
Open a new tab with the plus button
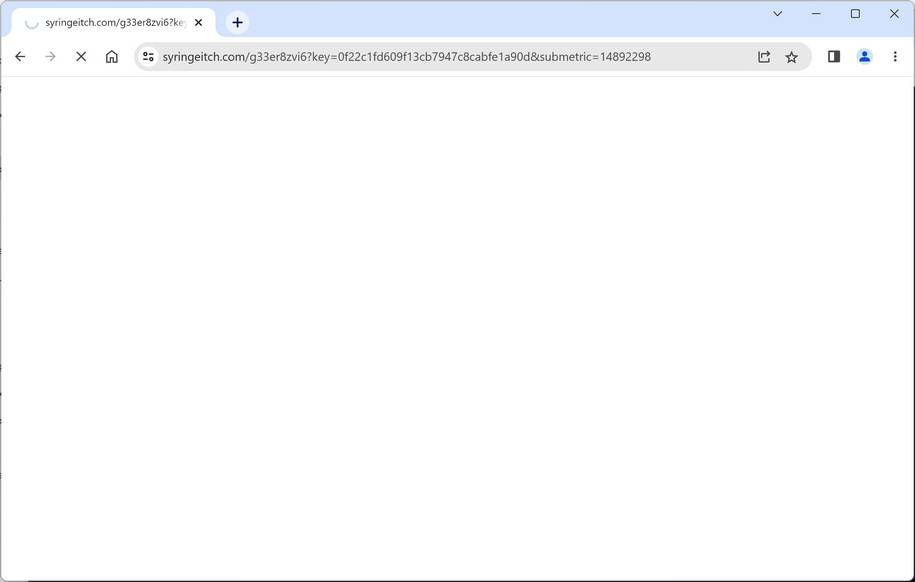point(236,21)
